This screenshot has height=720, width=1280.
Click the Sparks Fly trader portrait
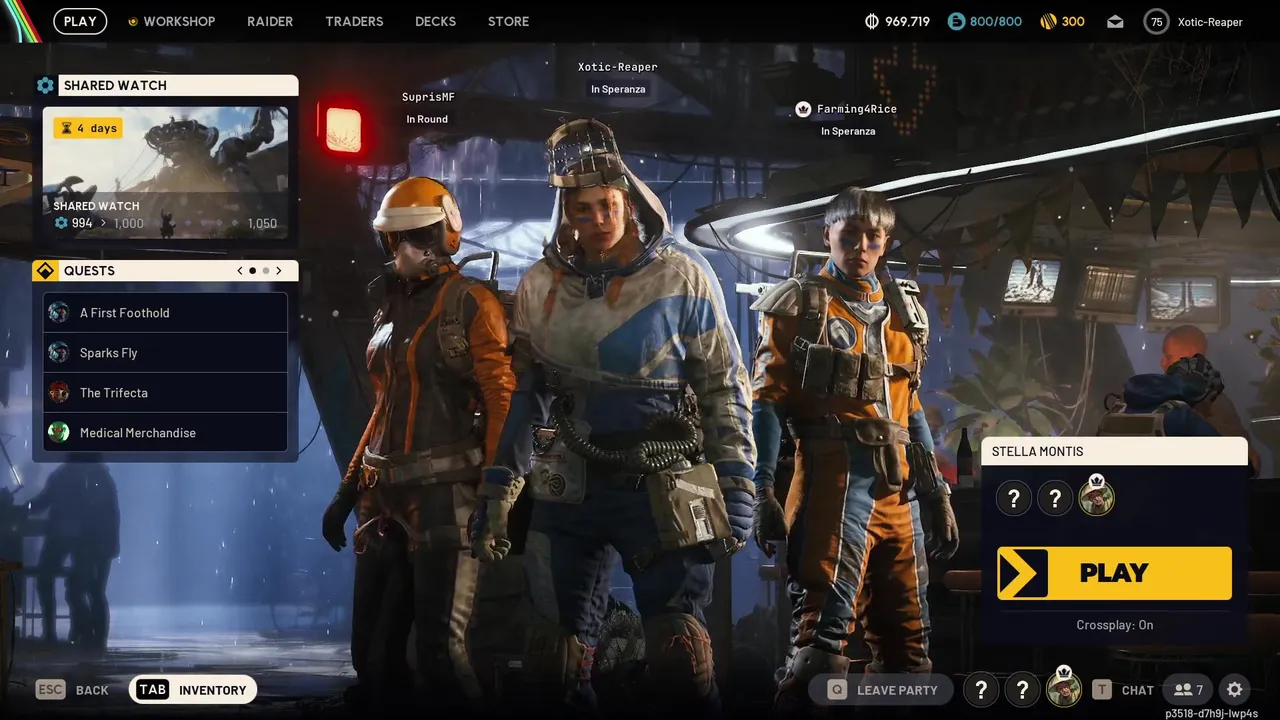tap(59, 353)
